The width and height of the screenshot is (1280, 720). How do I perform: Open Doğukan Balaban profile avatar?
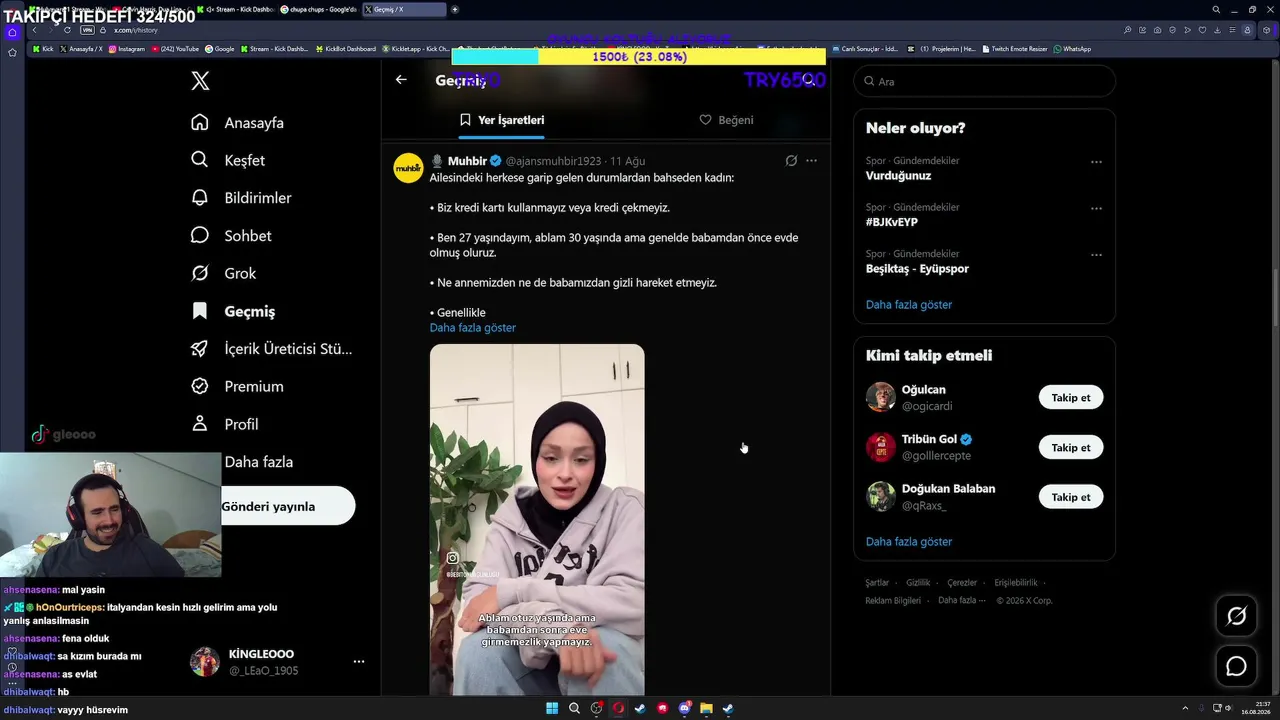[x=881, y=496]
